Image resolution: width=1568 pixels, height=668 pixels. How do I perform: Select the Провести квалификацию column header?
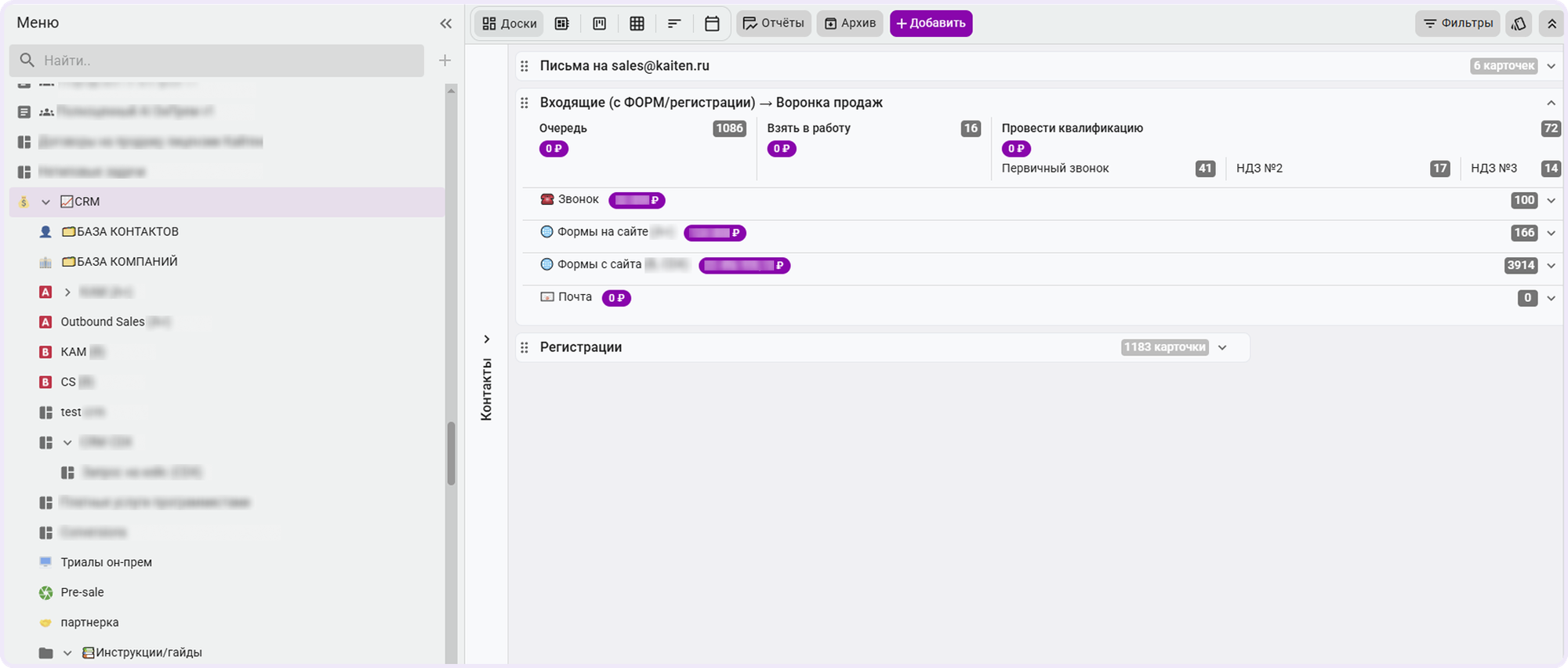1072,128
